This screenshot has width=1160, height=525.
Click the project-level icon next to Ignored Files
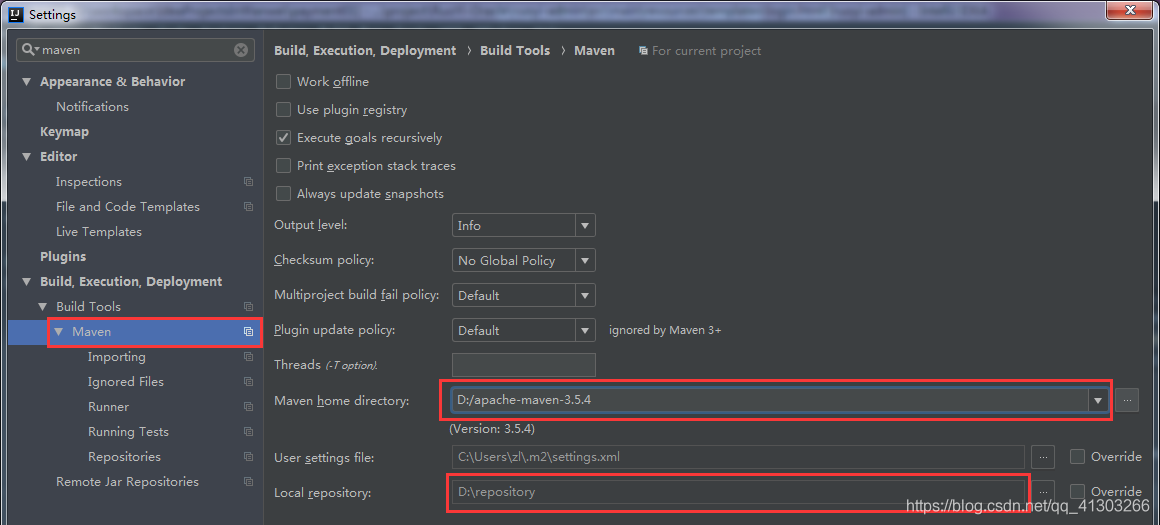[x=249, y=382]
